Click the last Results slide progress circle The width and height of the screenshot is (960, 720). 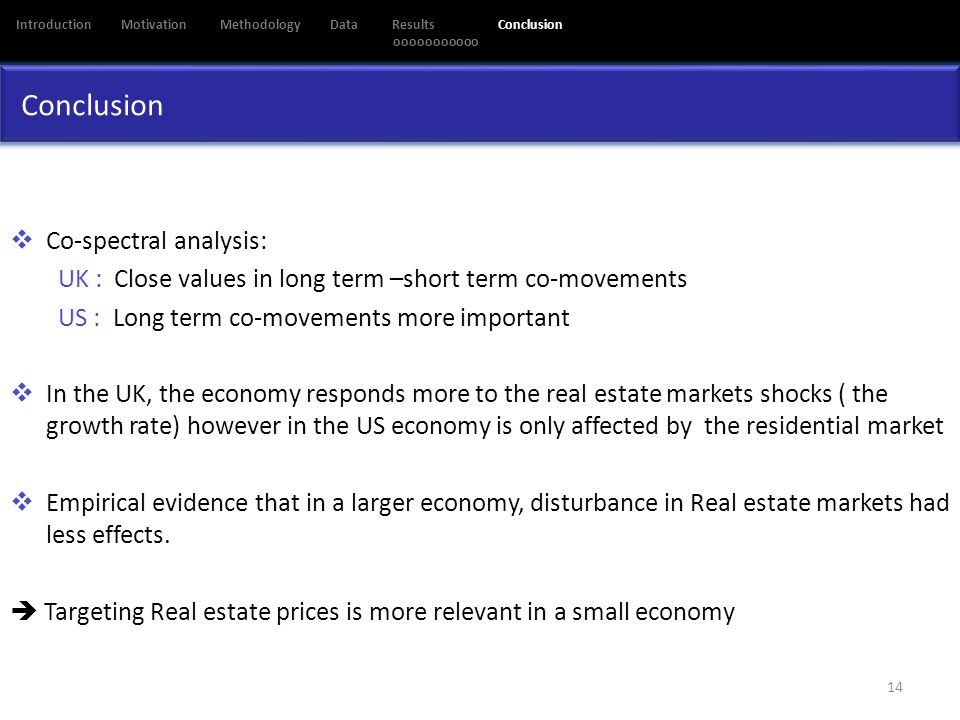pos(474,42)
